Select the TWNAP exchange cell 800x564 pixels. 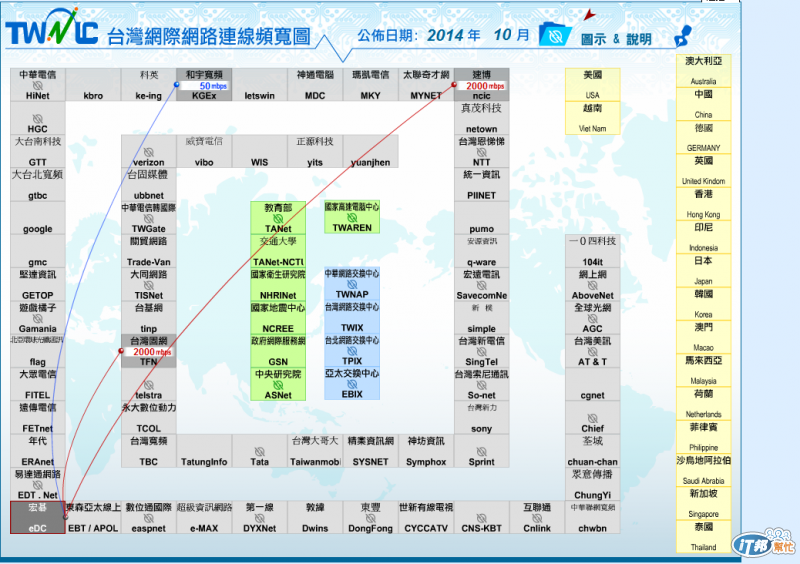click(352, 283)
